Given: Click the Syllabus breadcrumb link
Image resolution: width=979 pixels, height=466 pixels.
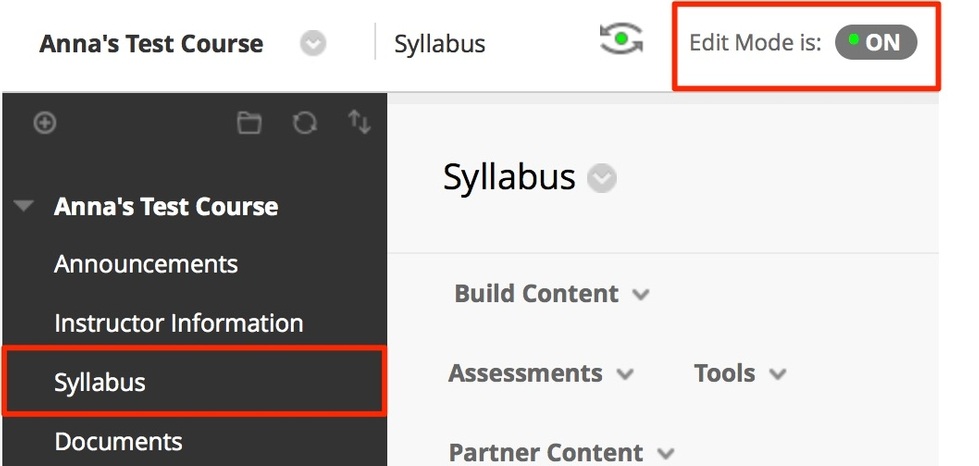Looking at the screenshot, I should [440, 44].
